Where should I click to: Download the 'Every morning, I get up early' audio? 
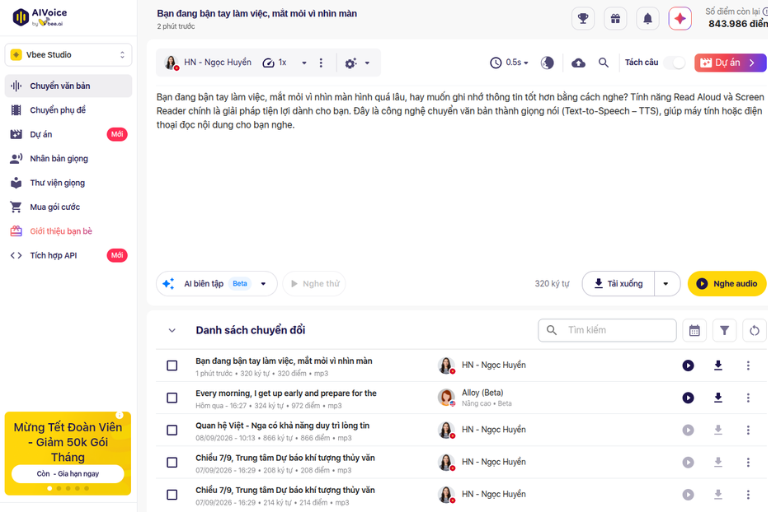(x=718, y=398)
